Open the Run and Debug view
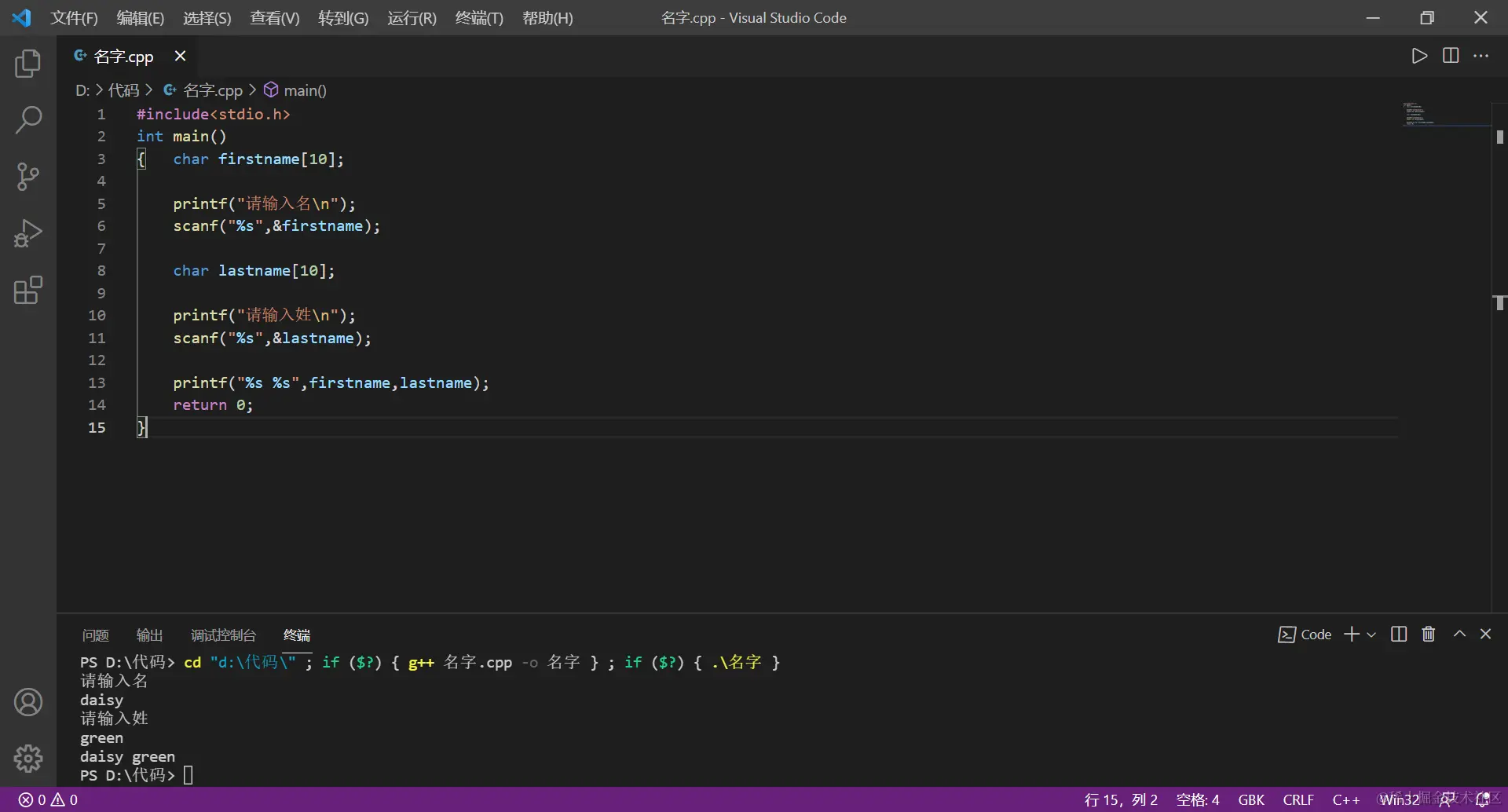This screenshot has height=812, width=1508. [x=28, y=232]
